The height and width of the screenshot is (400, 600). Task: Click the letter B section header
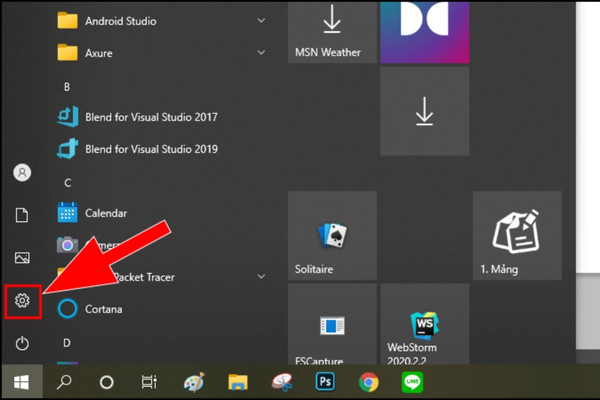67,87
